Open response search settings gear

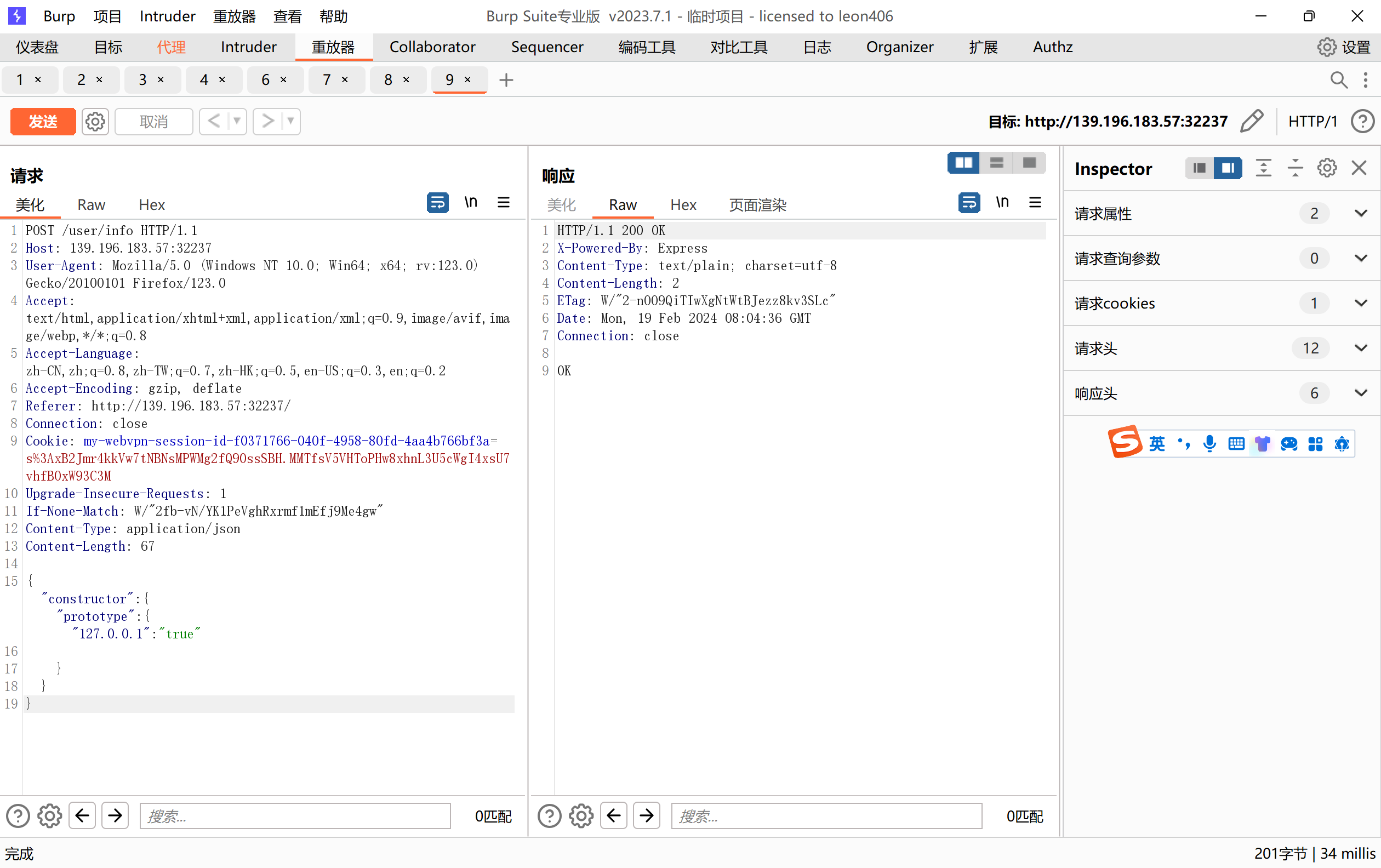coord(581,815)
